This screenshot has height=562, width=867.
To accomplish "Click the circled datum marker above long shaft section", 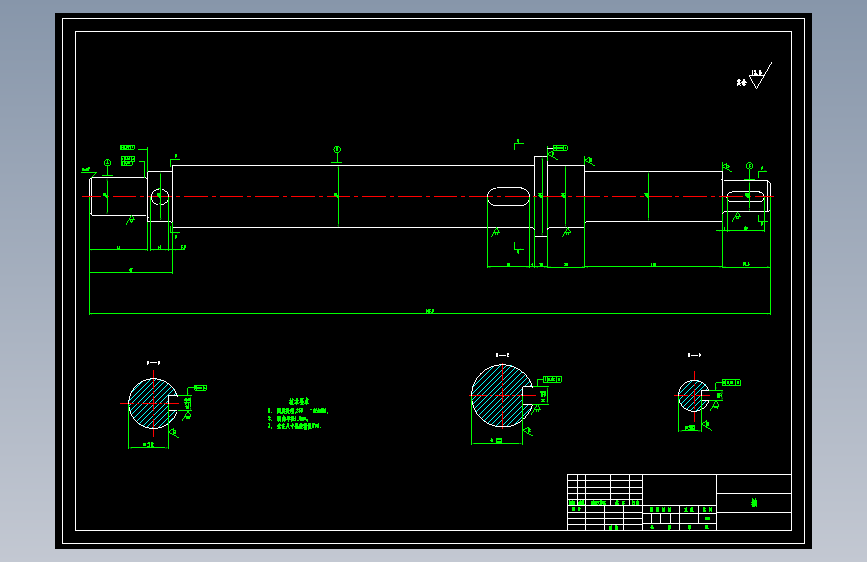I will click(337, 150).
